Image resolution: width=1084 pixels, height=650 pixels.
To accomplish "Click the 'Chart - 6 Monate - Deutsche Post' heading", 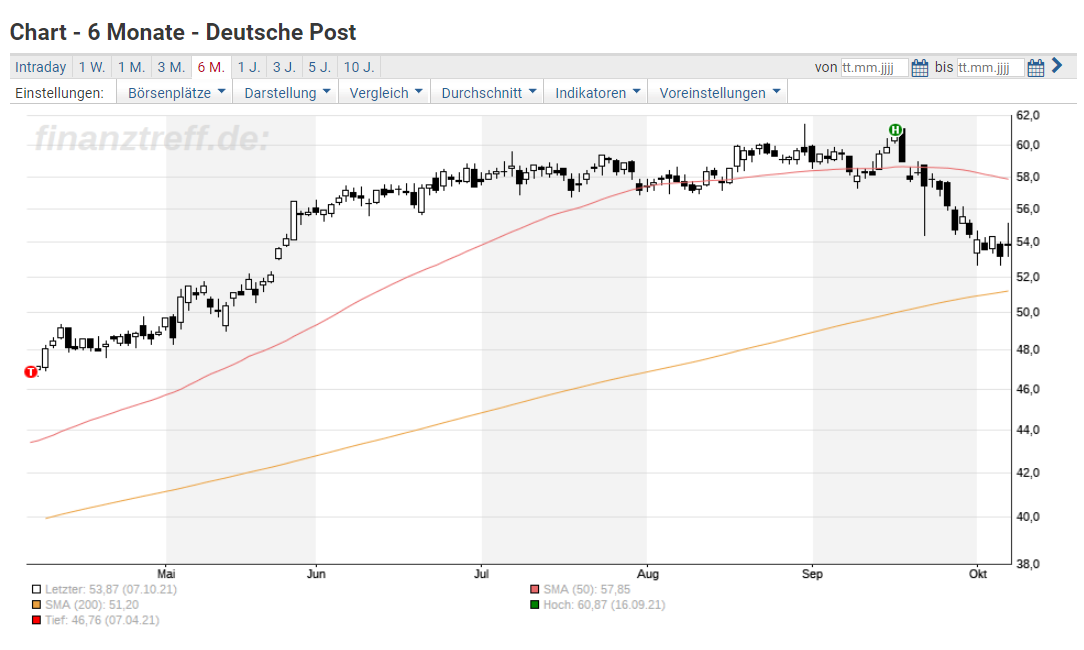I will coord(183,32).
